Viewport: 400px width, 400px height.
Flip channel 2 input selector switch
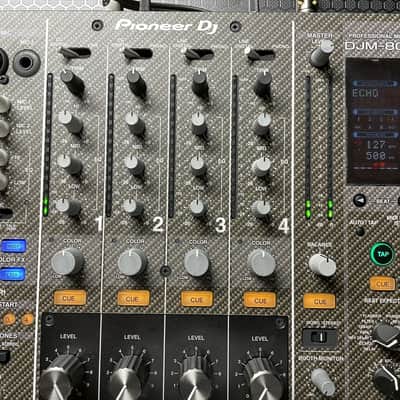pyautogui.click(x=138, y=53)
